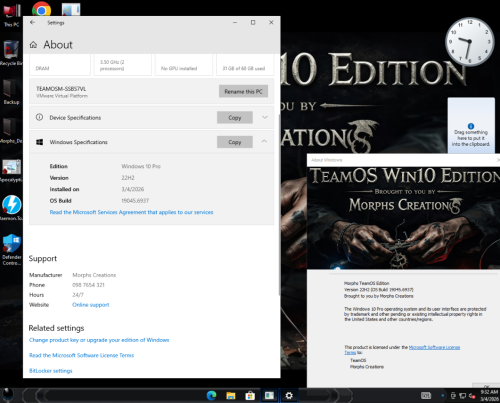Open Microsoft Software License link in About Windows
500x403 pixels.
click(434, 347)
